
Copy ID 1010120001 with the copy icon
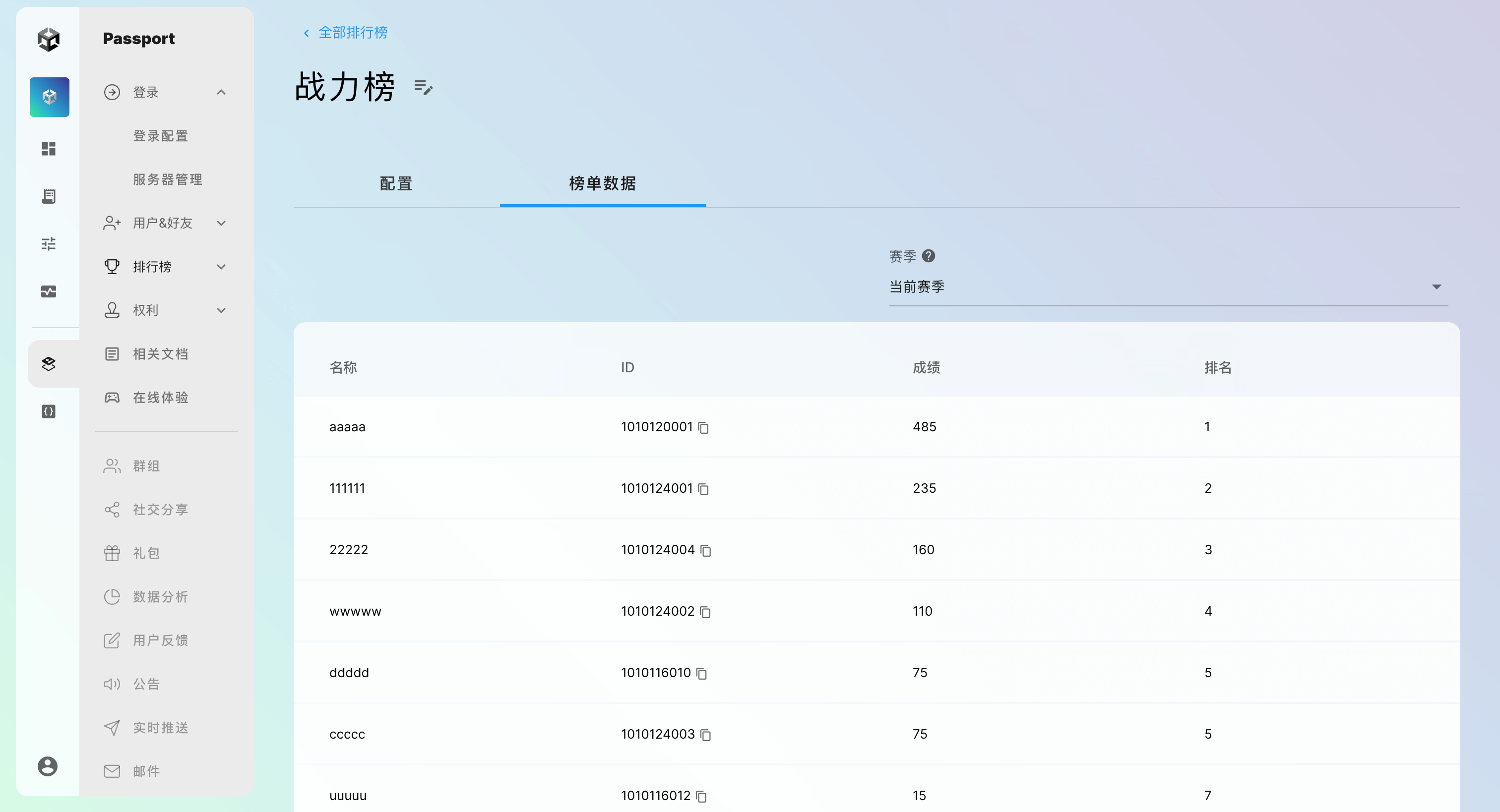click(703, 428)
